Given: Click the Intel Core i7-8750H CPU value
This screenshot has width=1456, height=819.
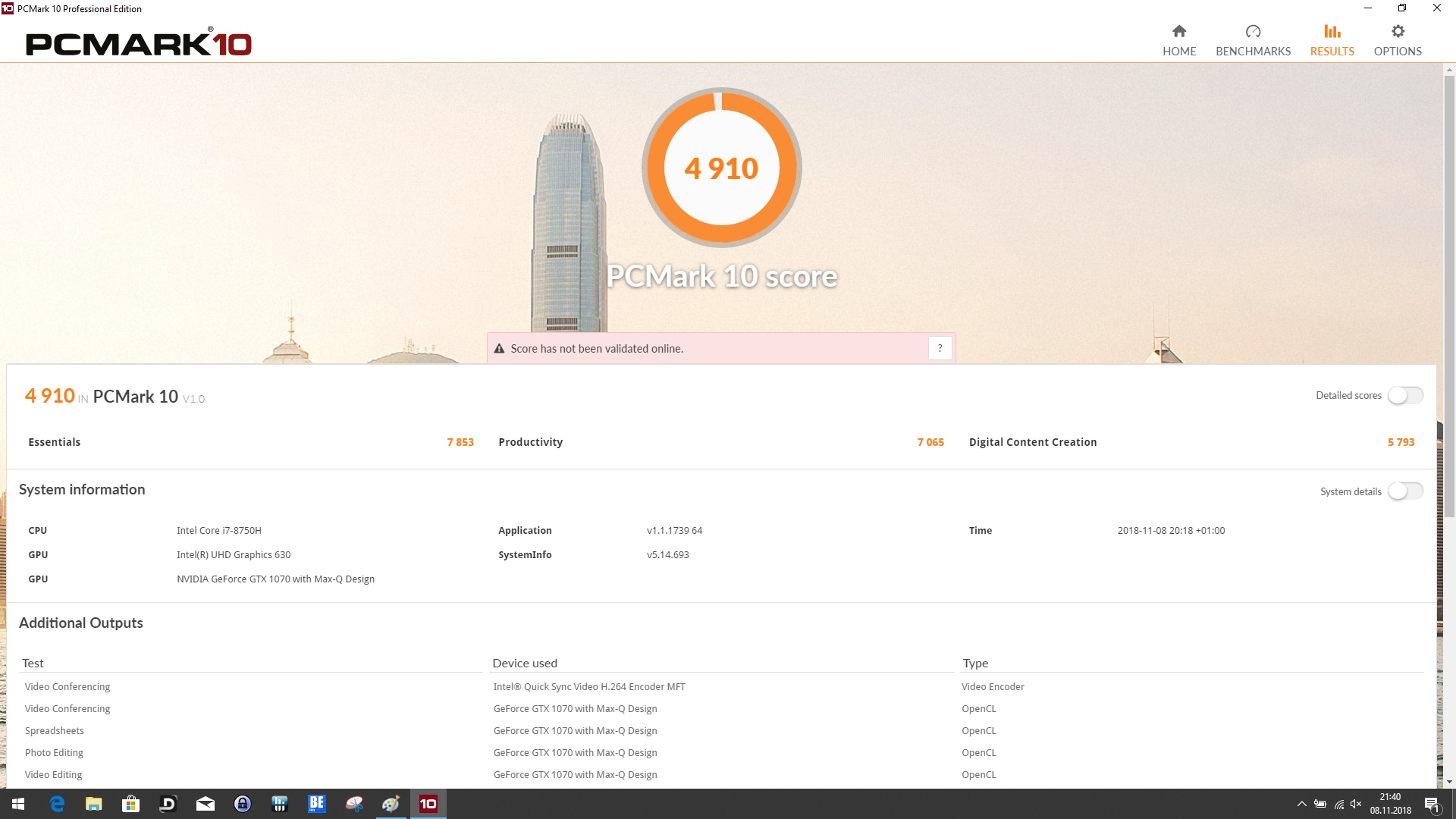Looking at the screenshot, I should click(x=219, y=530).
